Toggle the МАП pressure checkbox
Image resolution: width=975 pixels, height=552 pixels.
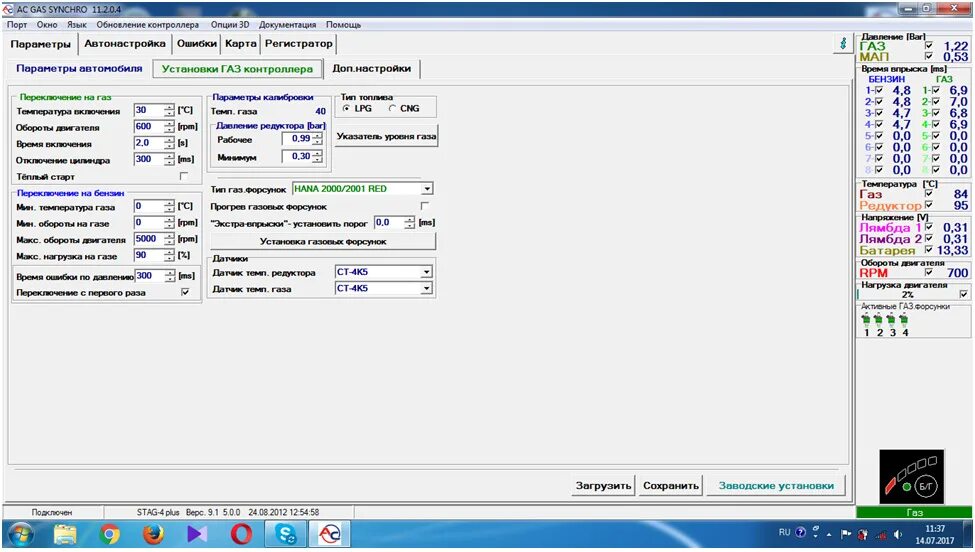click(928, 57)
